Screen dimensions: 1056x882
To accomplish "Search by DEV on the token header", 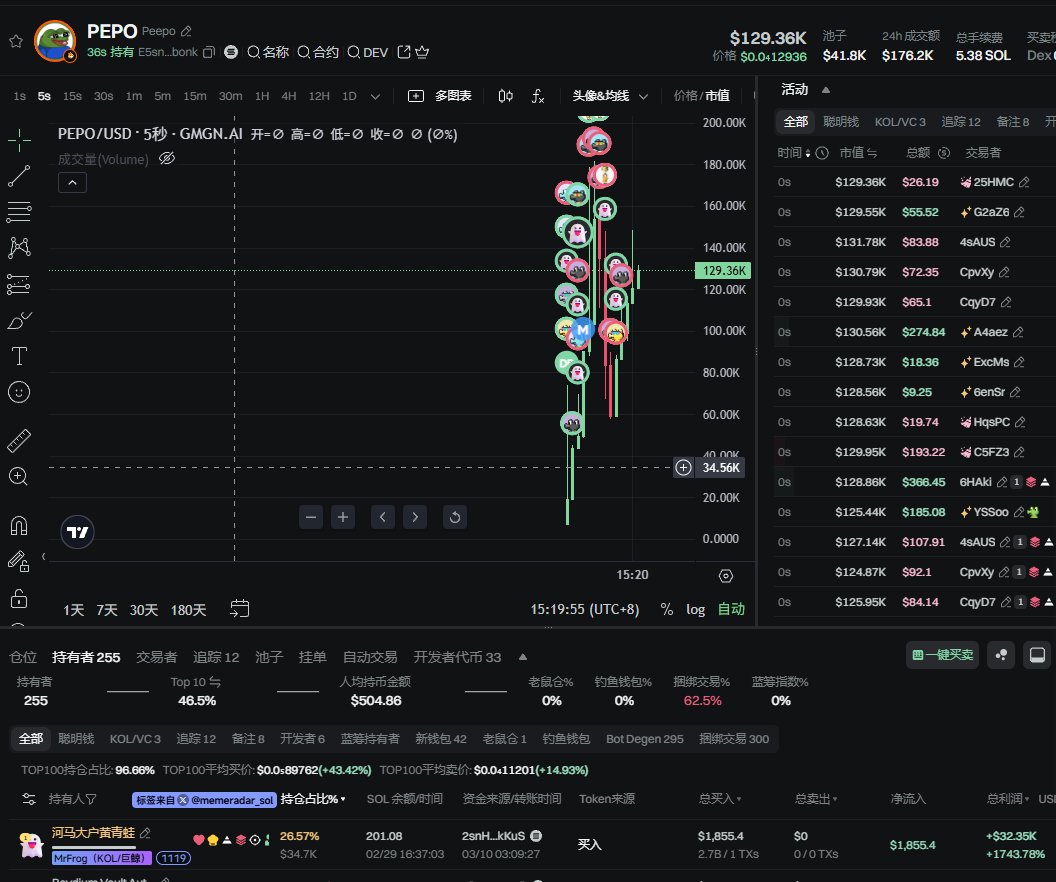I will [x=368, y=52].
